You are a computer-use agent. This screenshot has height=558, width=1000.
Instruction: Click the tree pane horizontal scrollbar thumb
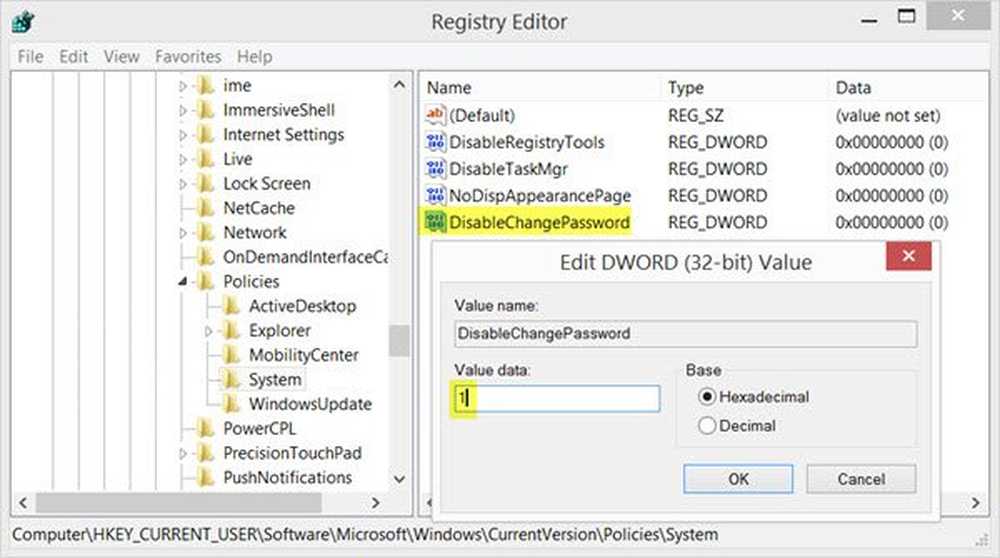179,503
